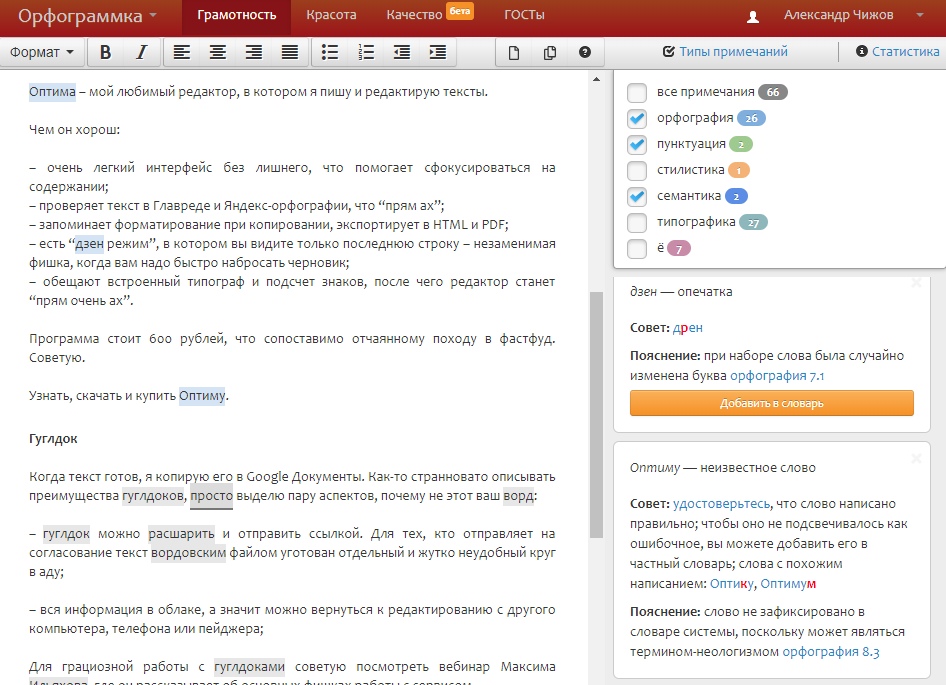Image resolution: width=946 pixels, height=685 pixels.
Task: Enable the 'стилистика' checkbox
Action: point(637,170)
